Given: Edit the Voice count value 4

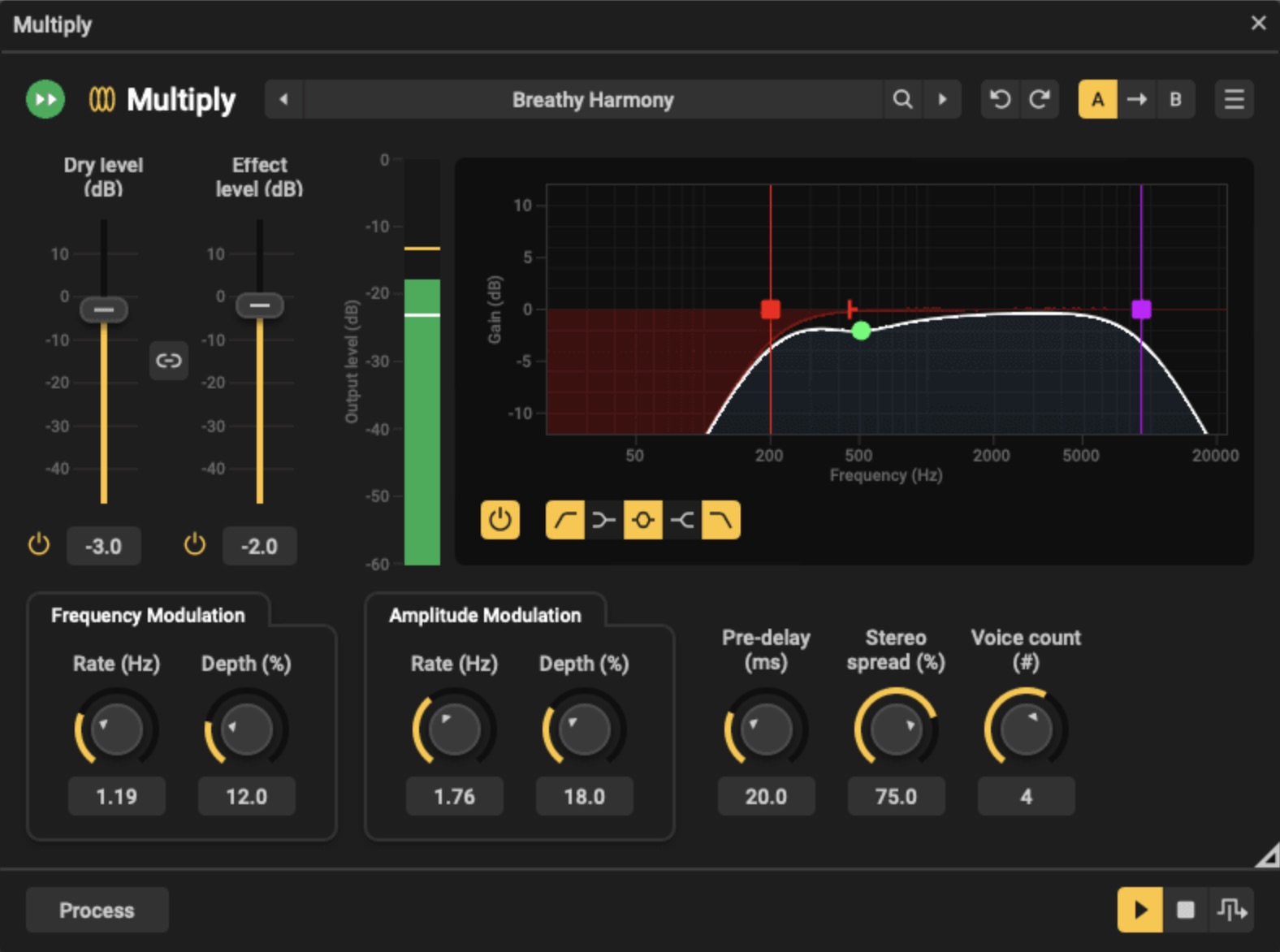Looking at the screenshot, I should pyautogui.click(x=1027, y=796).
